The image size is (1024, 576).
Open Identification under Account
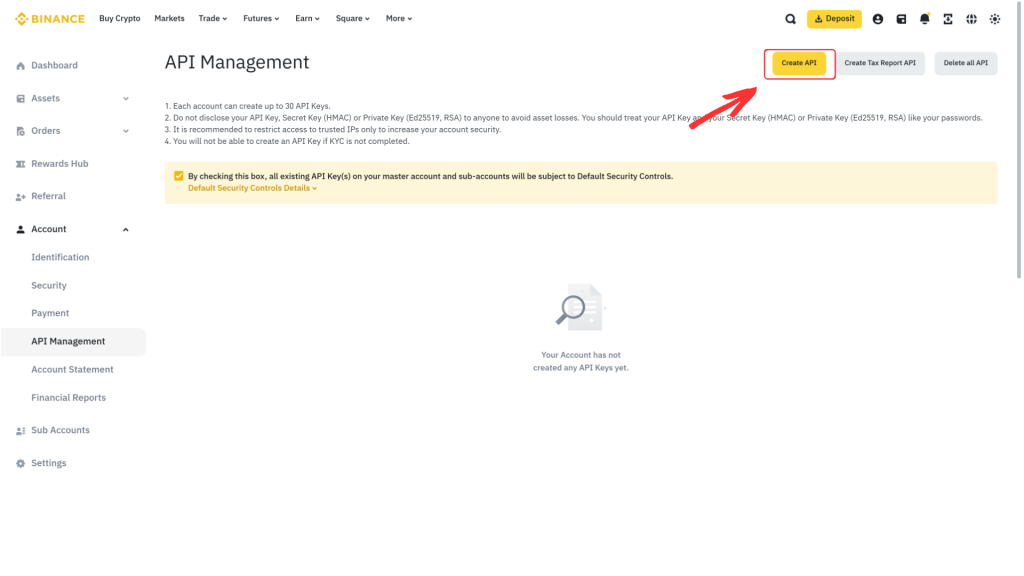click(x=60, y=257)
